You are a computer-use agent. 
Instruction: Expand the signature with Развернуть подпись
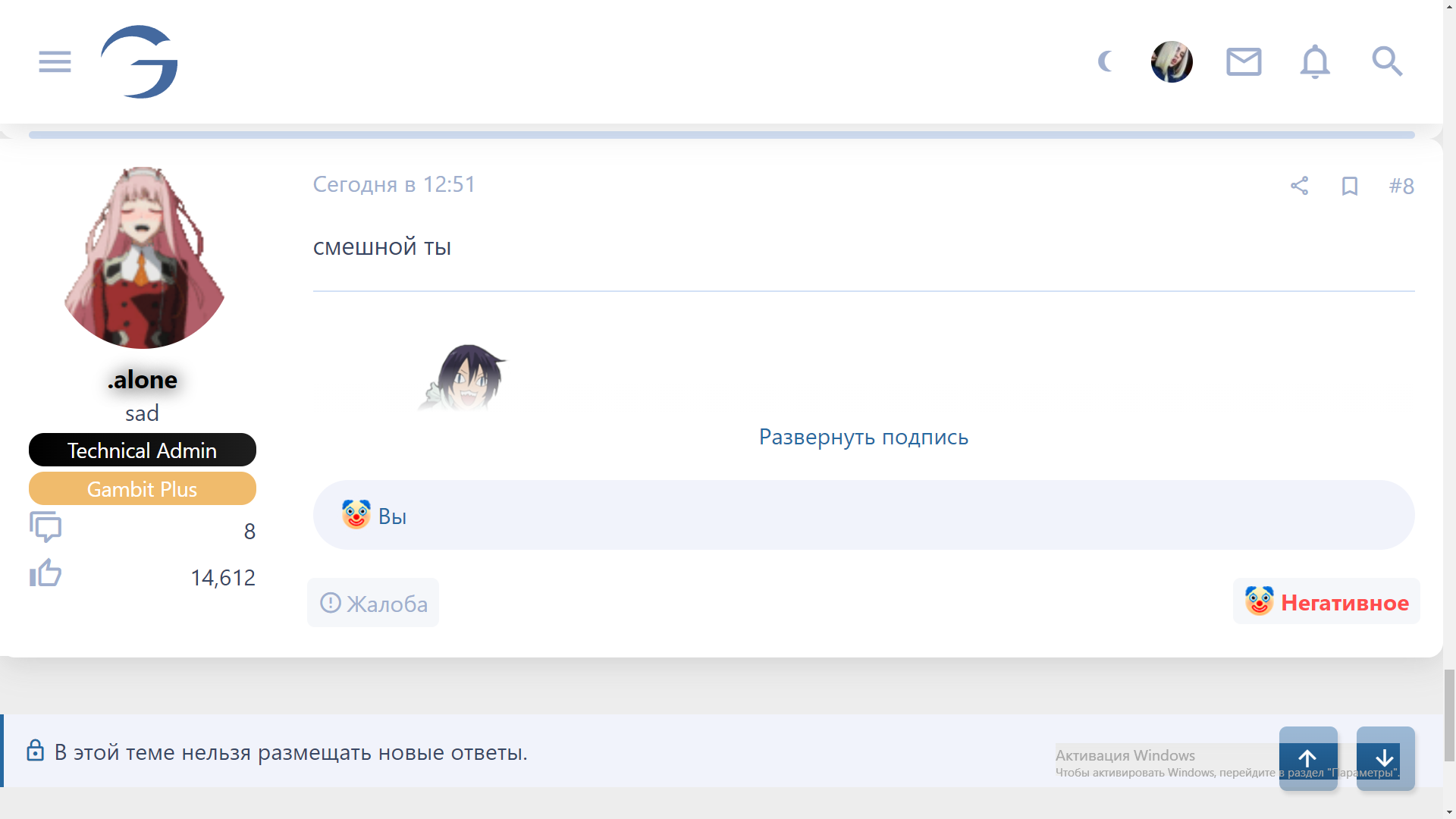tap(863, 437)
